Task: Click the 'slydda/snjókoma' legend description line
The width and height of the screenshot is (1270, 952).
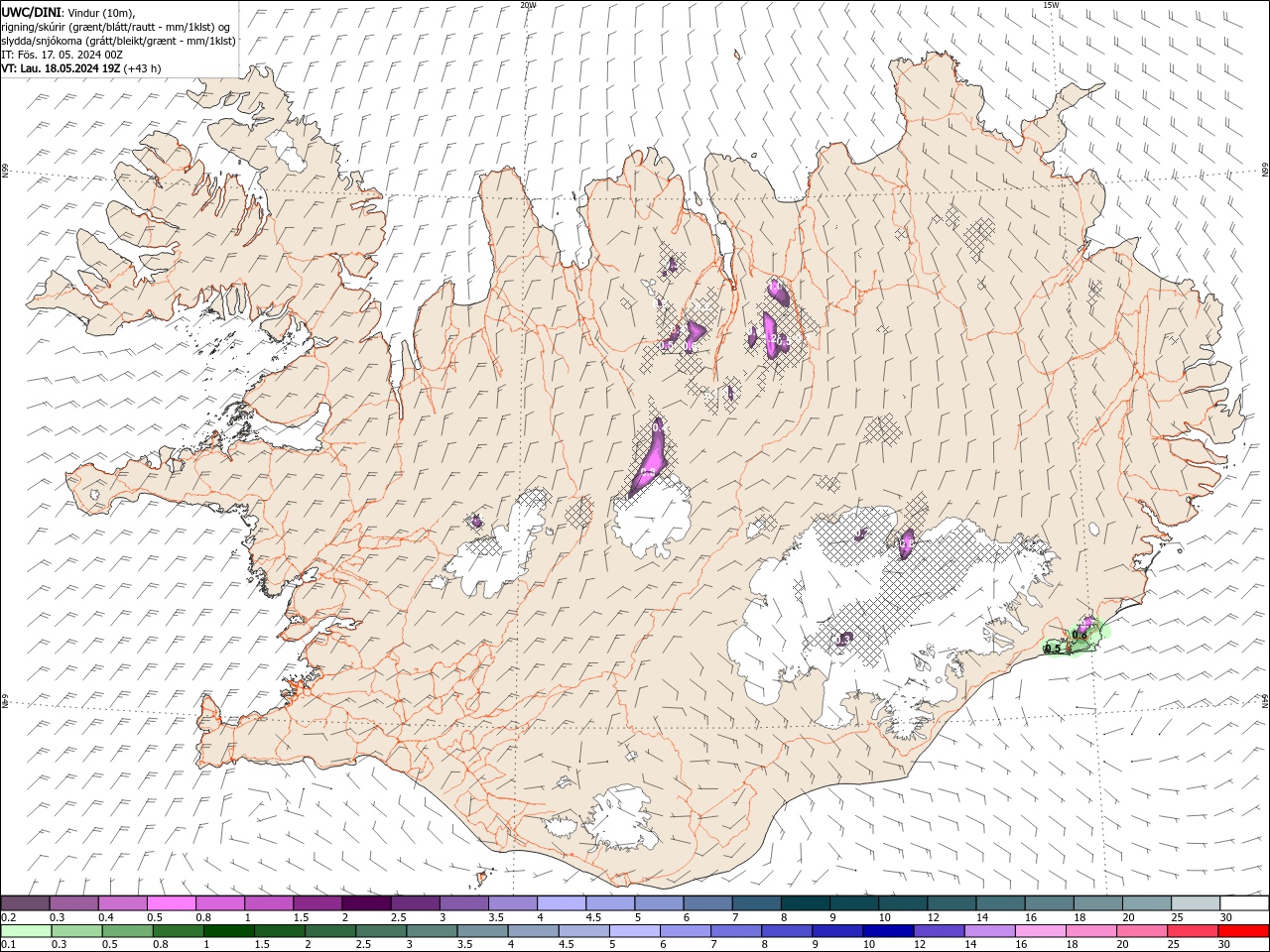Action: tap(118, 41)
